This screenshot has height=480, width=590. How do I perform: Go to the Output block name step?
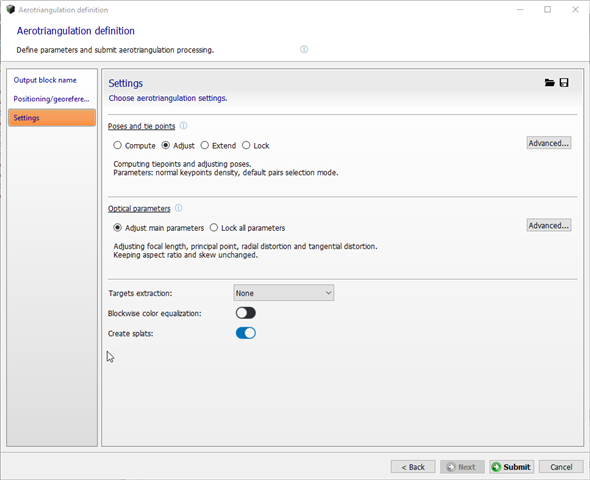[x=45, y=80]
